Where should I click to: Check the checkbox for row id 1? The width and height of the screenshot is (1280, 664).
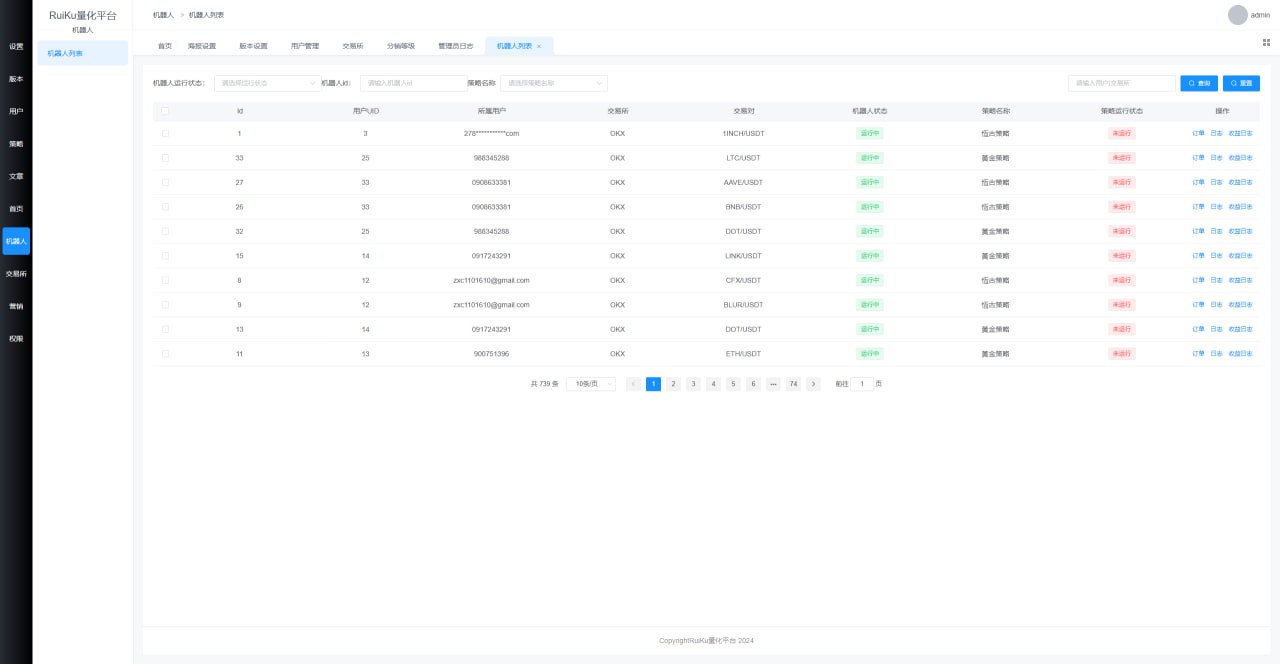point(166,133)
